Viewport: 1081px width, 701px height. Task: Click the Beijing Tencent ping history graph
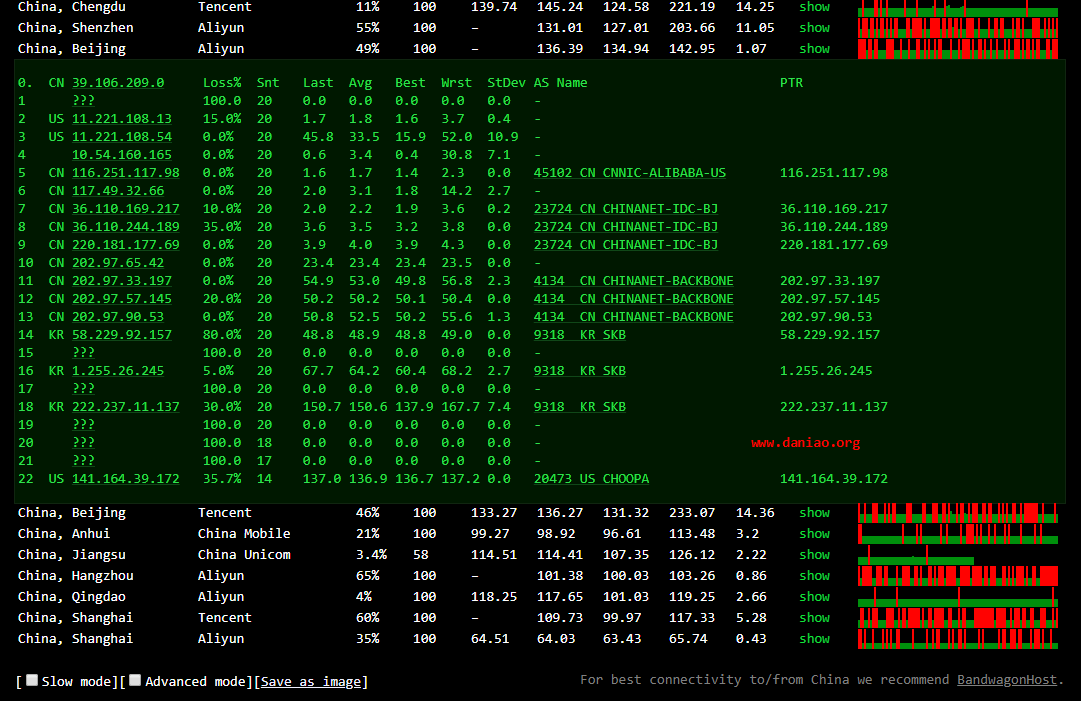point(957,513)
